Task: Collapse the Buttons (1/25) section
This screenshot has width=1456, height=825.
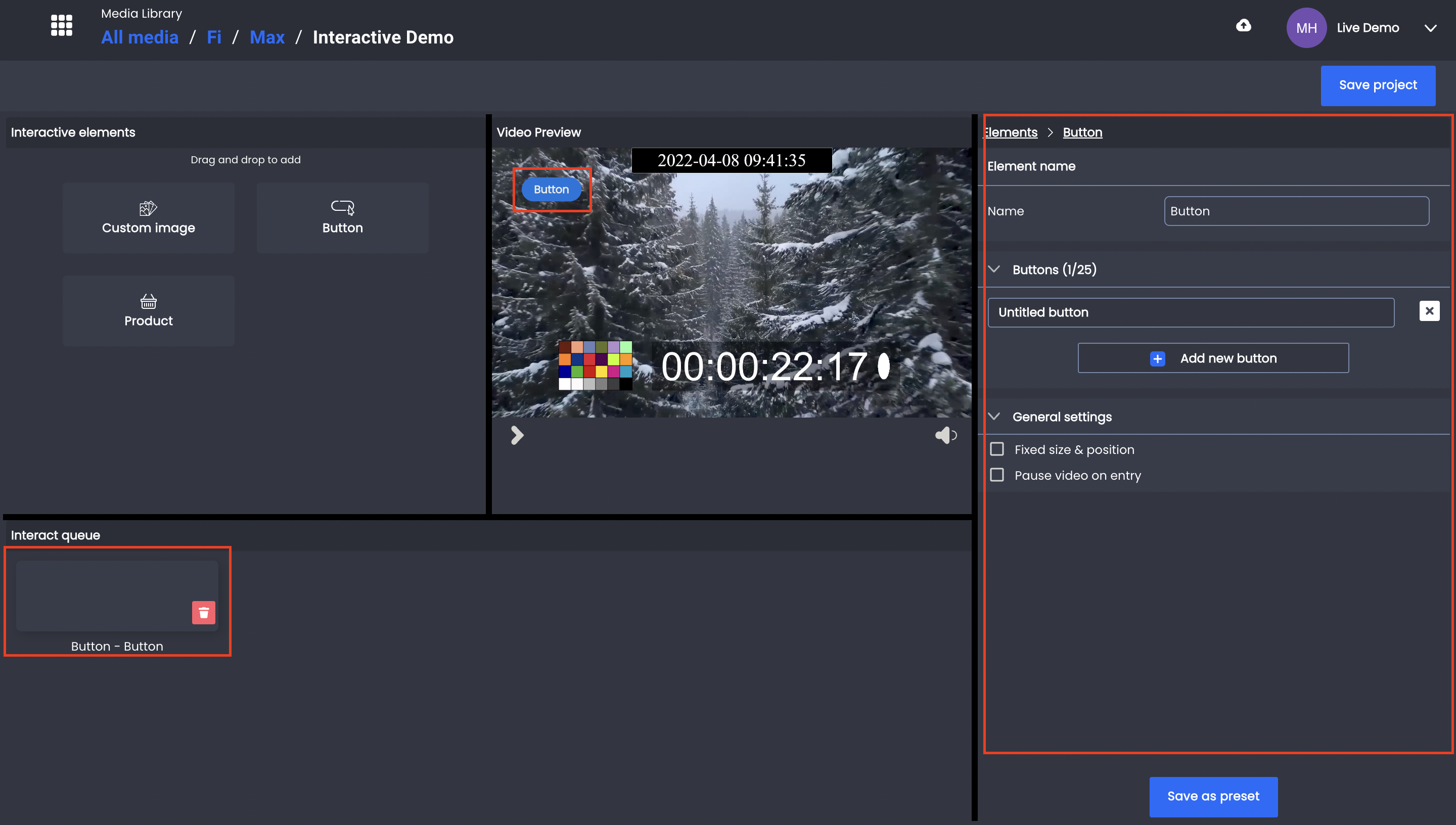Action: [x=994, y=269]
